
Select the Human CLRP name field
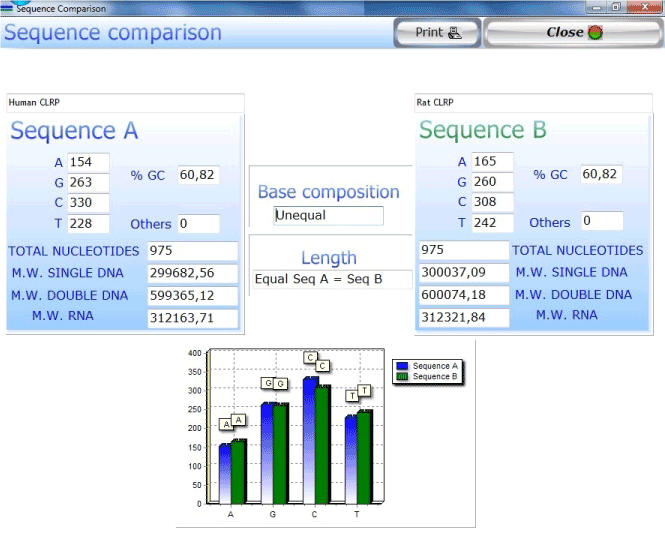click(x=126, y=103)
